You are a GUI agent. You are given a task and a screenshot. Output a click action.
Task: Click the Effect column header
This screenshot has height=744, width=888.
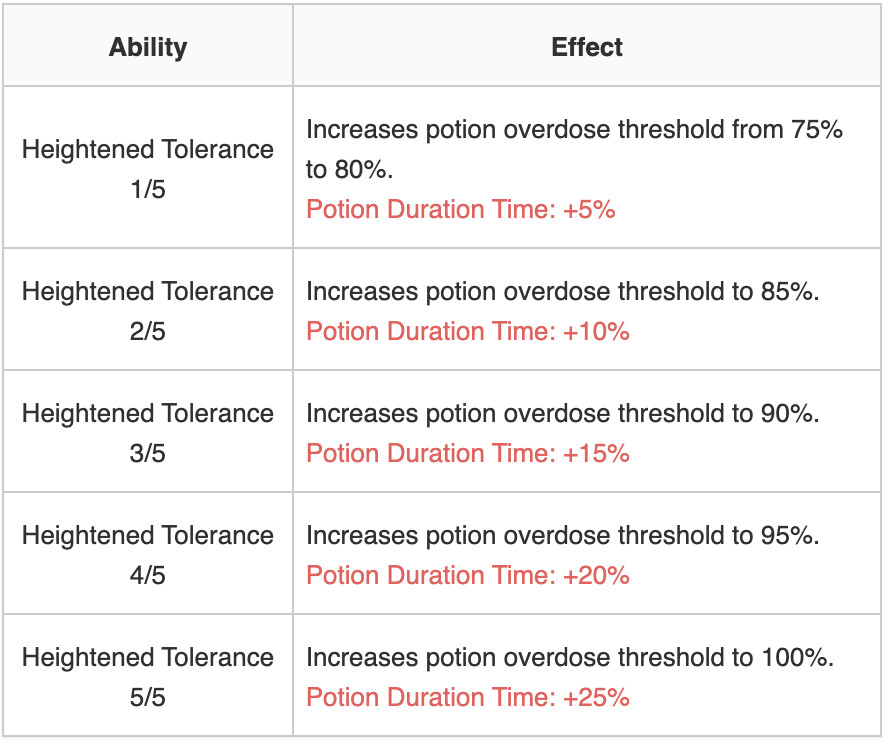coord(587,47)
